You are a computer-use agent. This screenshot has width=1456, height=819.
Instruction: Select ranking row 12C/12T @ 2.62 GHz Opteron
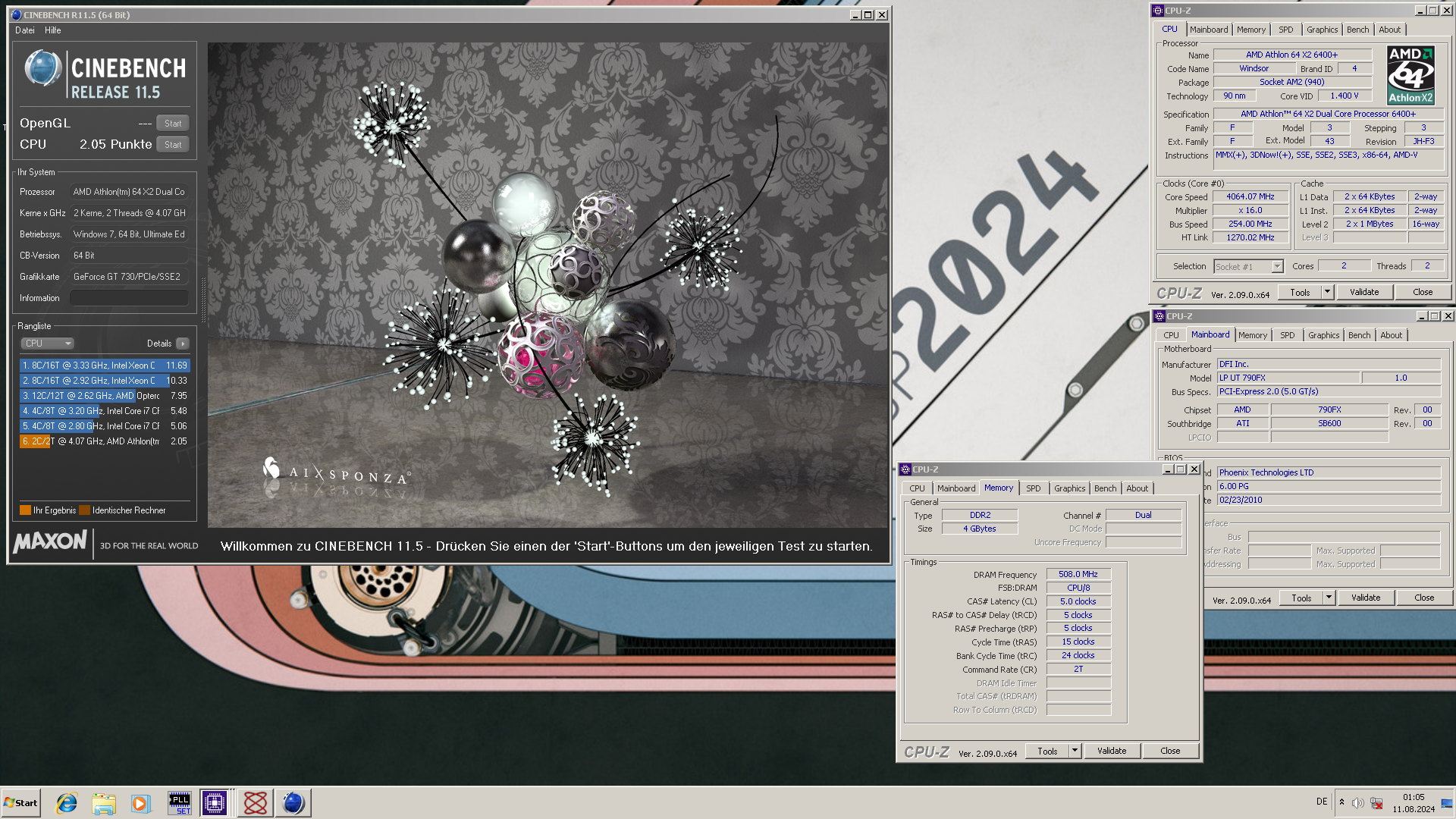click(105, 396)
